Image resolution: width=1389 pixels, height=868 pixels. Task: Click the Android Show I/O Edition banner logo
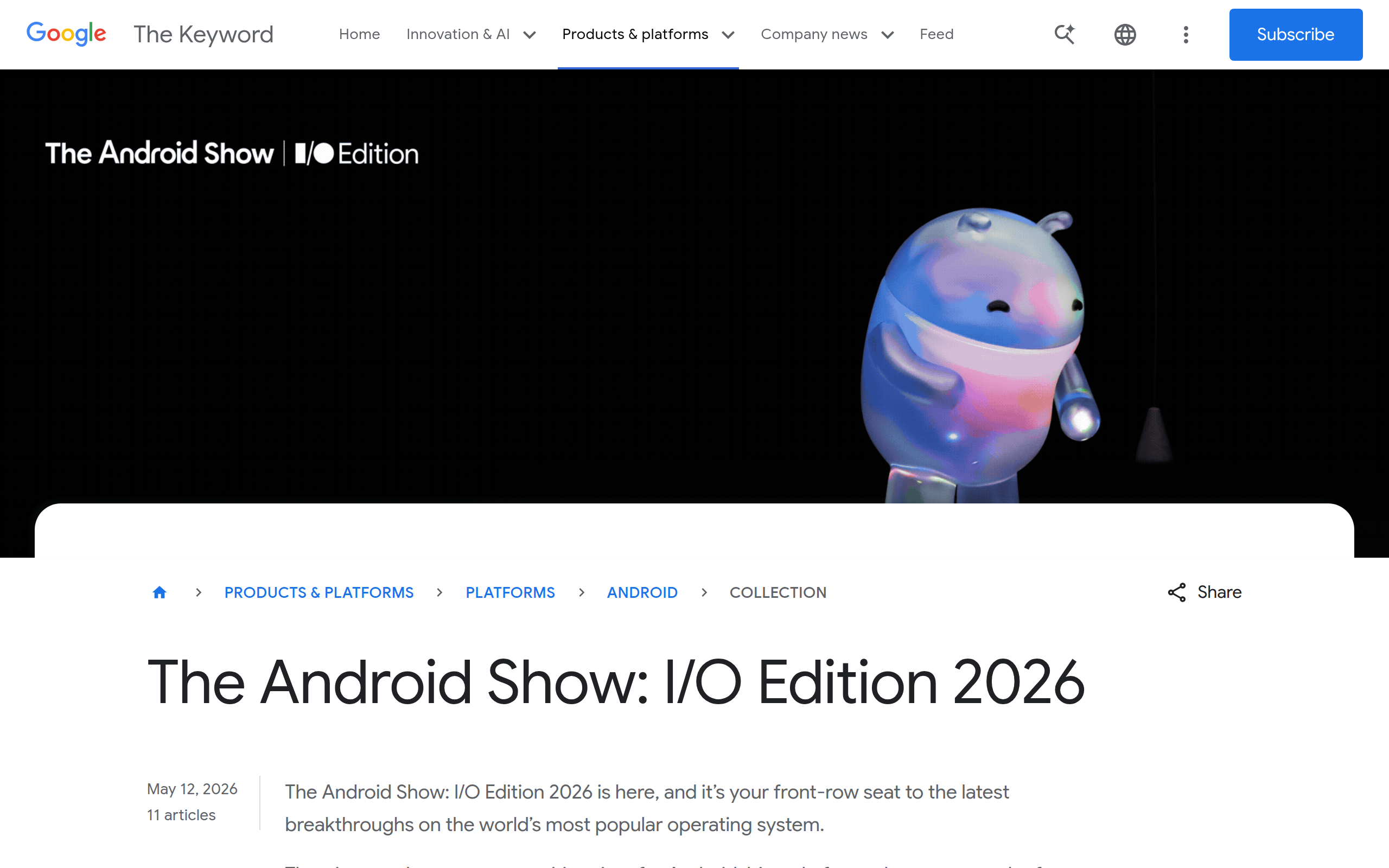(232, 154)
